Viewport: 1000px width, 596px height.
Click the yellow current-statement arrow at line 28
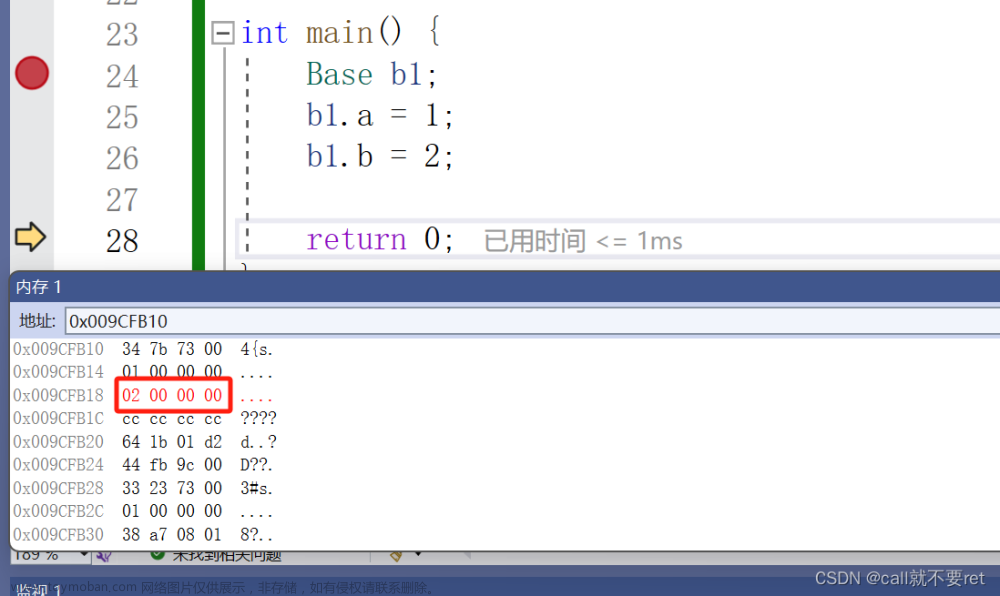(x=30, y=237)
